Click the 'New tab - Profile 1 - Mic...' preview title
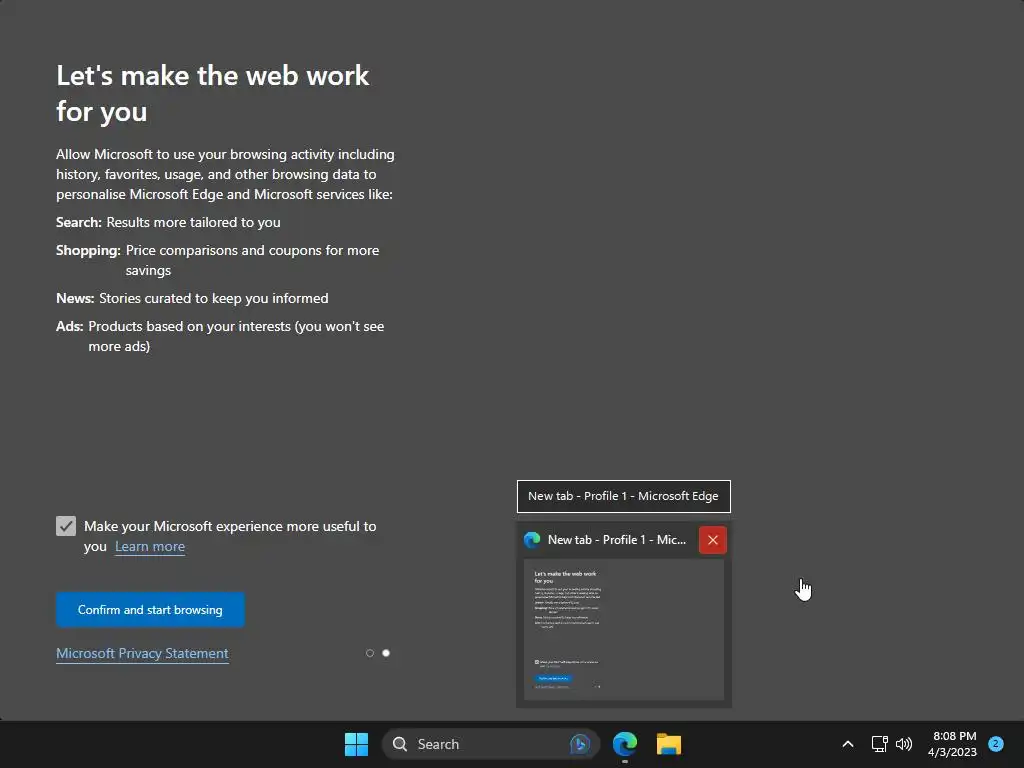The width and height of the screenshot is (1024, 768). [616, 540]
